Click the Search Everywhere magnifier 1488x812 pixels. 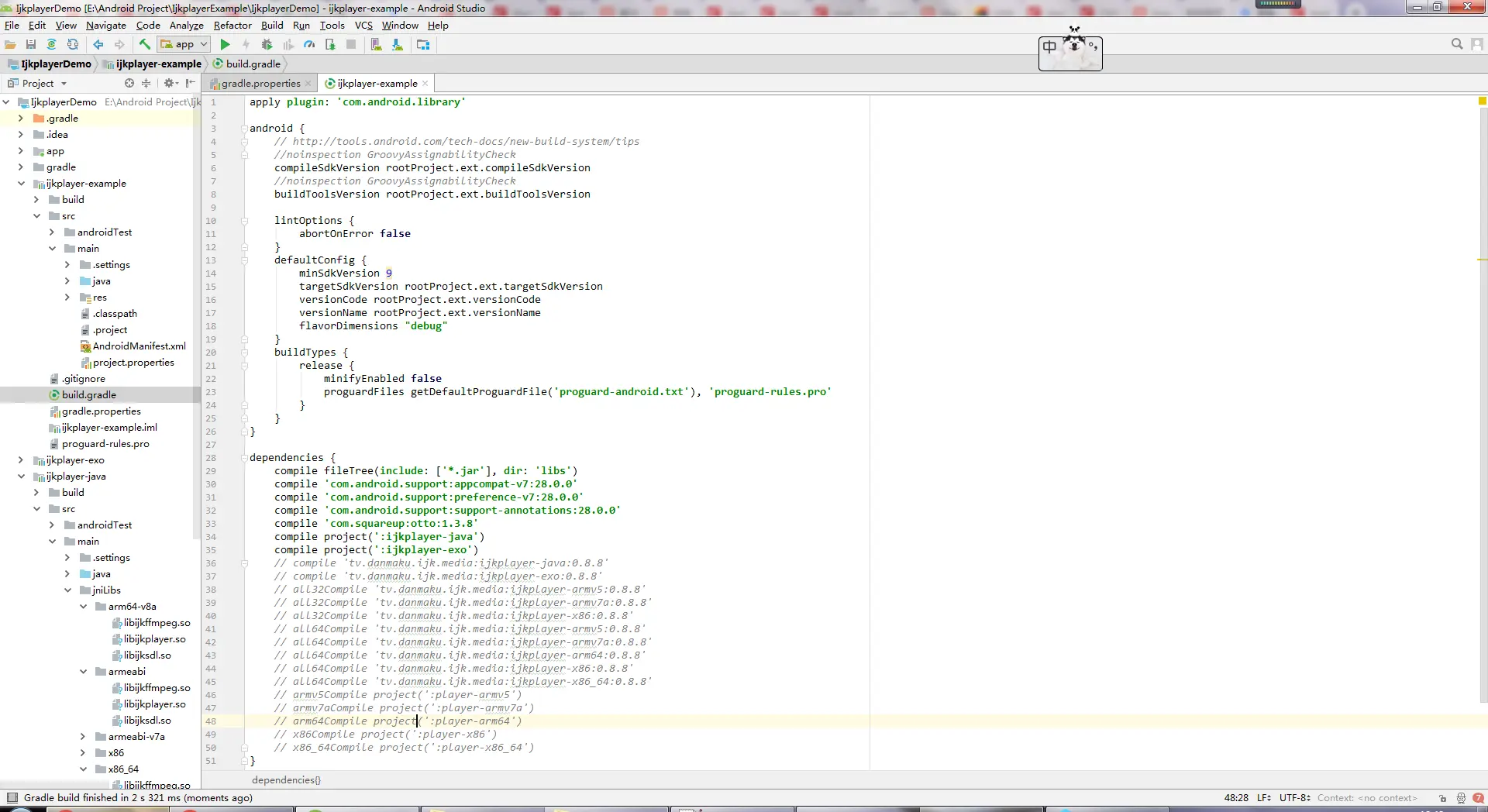tap(1457, 45)
